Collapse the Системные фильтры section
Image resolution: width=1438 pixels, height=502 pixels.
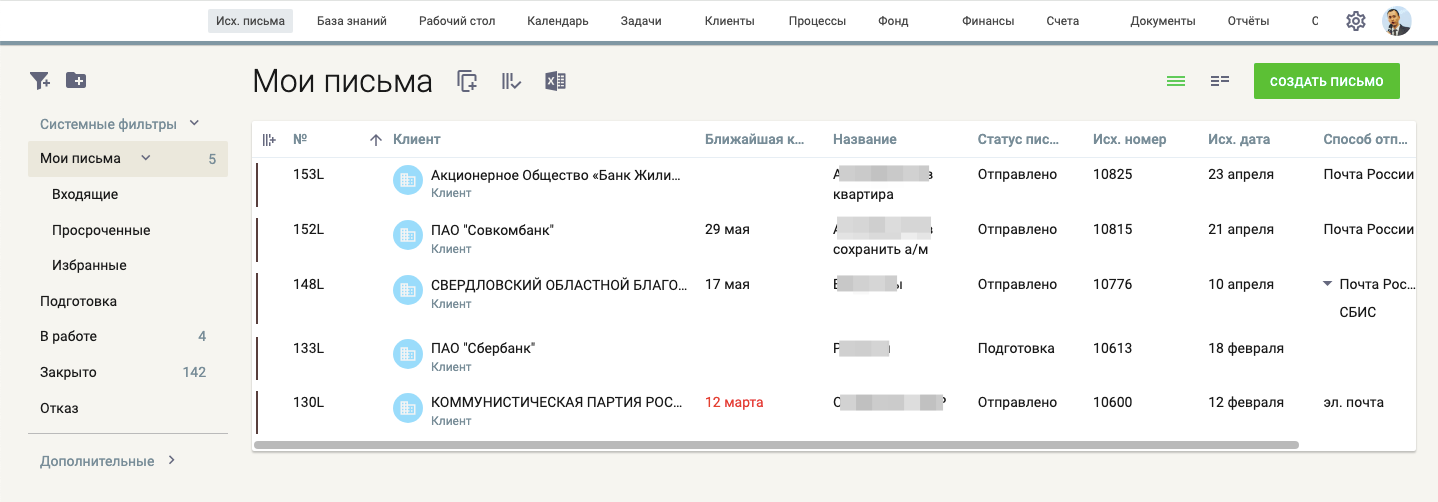194,123
